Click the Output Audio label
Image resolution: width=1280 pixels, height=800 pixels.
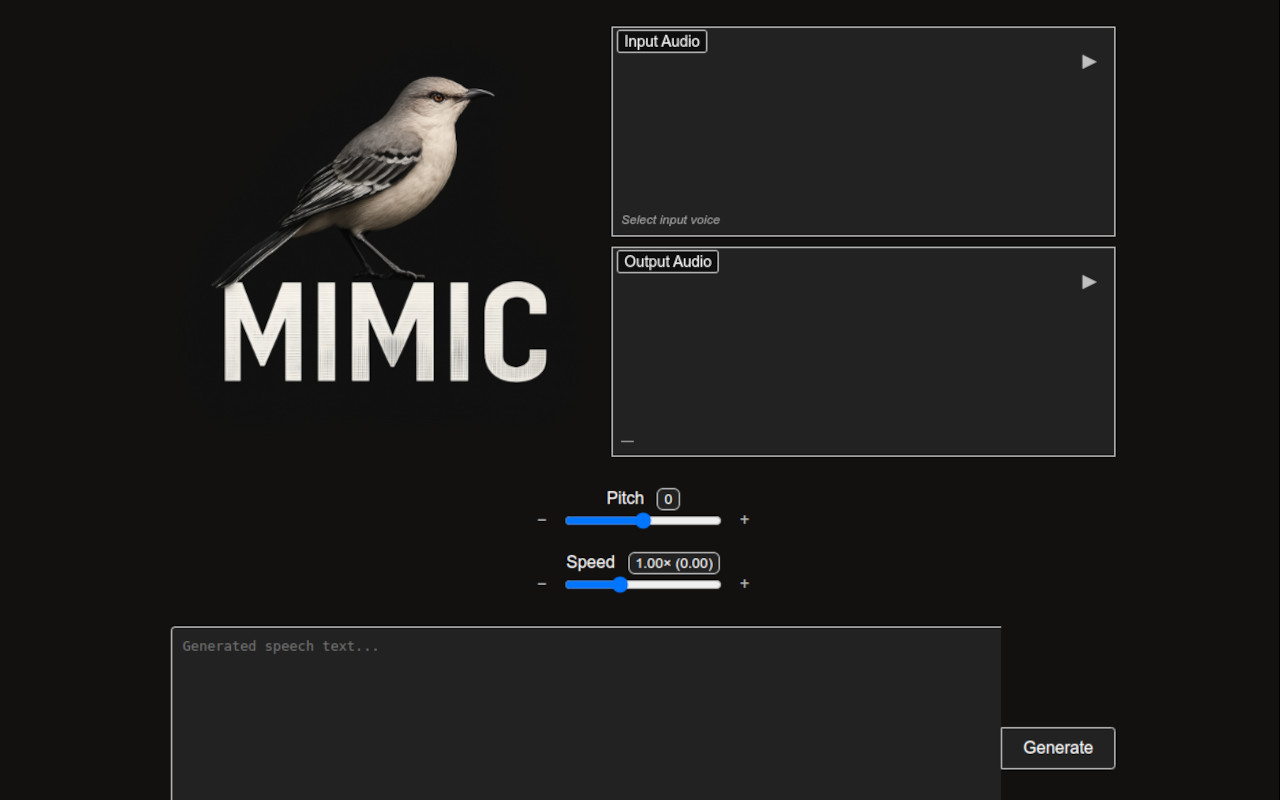[x=667, y=261]
